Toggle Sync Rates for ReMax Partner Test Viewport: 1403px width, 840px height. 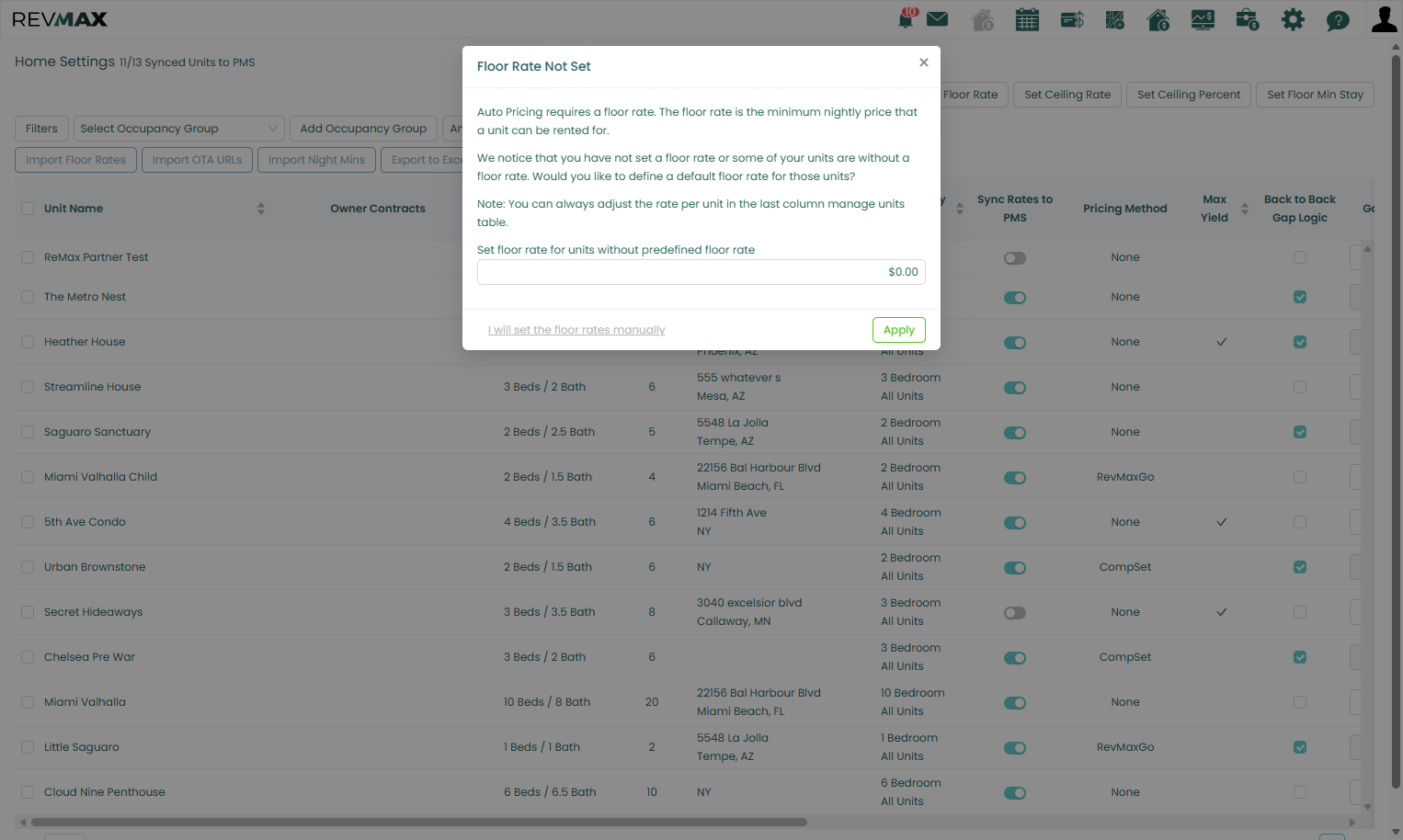(1015, 258)
